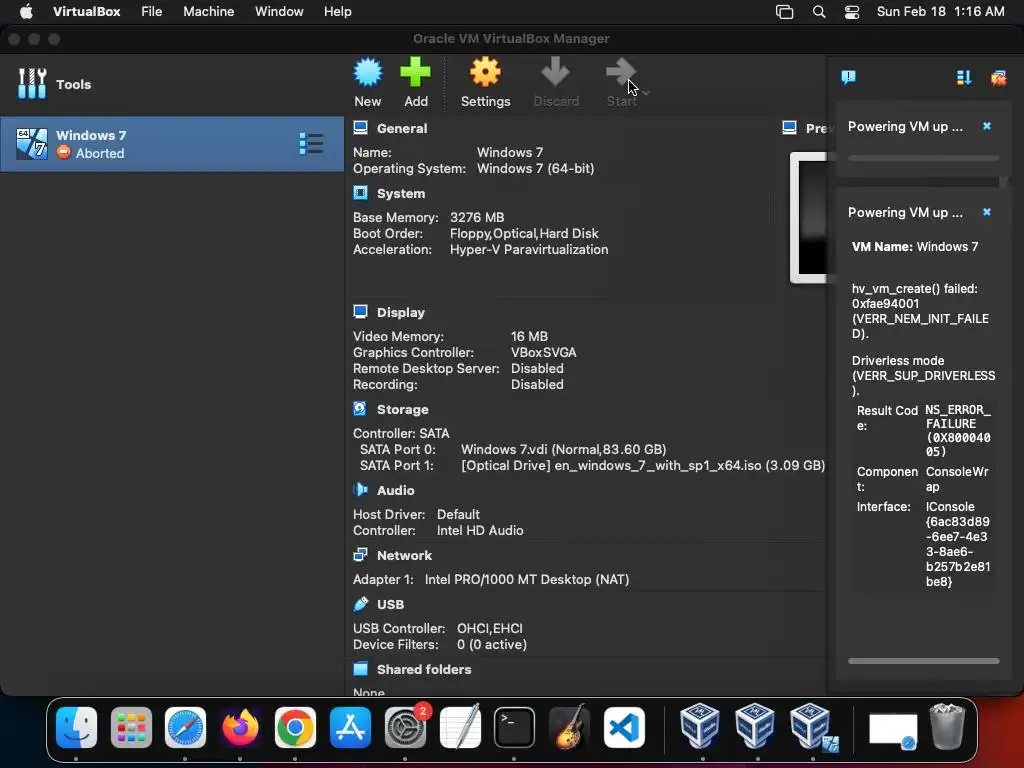Screen dimensions: 1024x768
Task: Open the Start button dropdown arrow
Action: [x=646, y=93]
